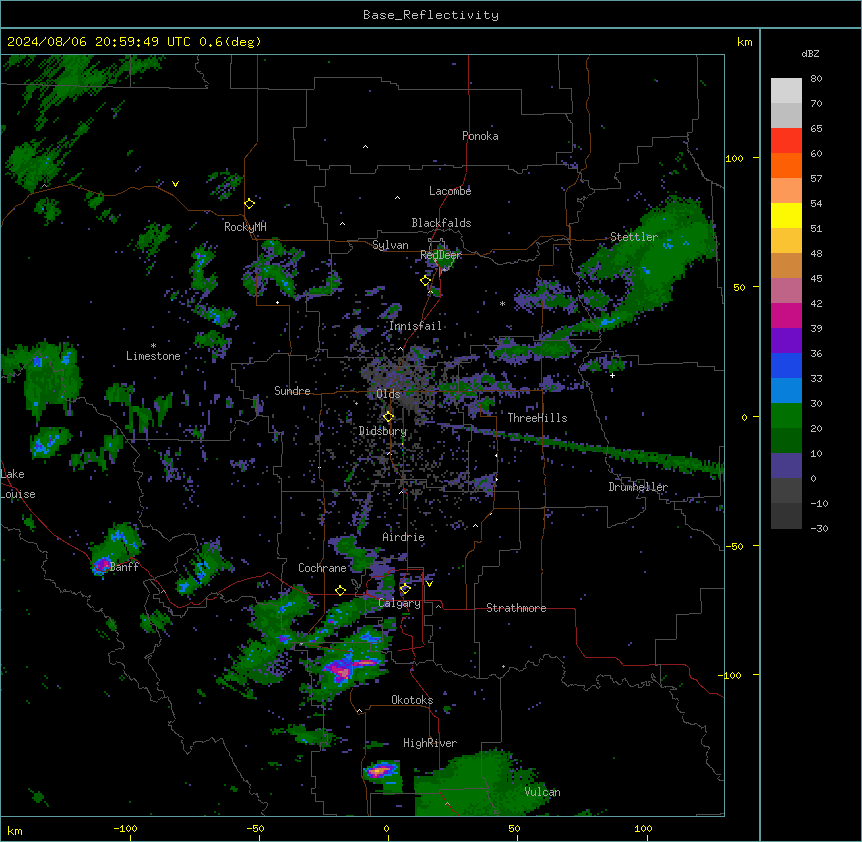Select the yellow 54-51 dBZ legend swatch
Screen dimensions: 862x842
786,215
